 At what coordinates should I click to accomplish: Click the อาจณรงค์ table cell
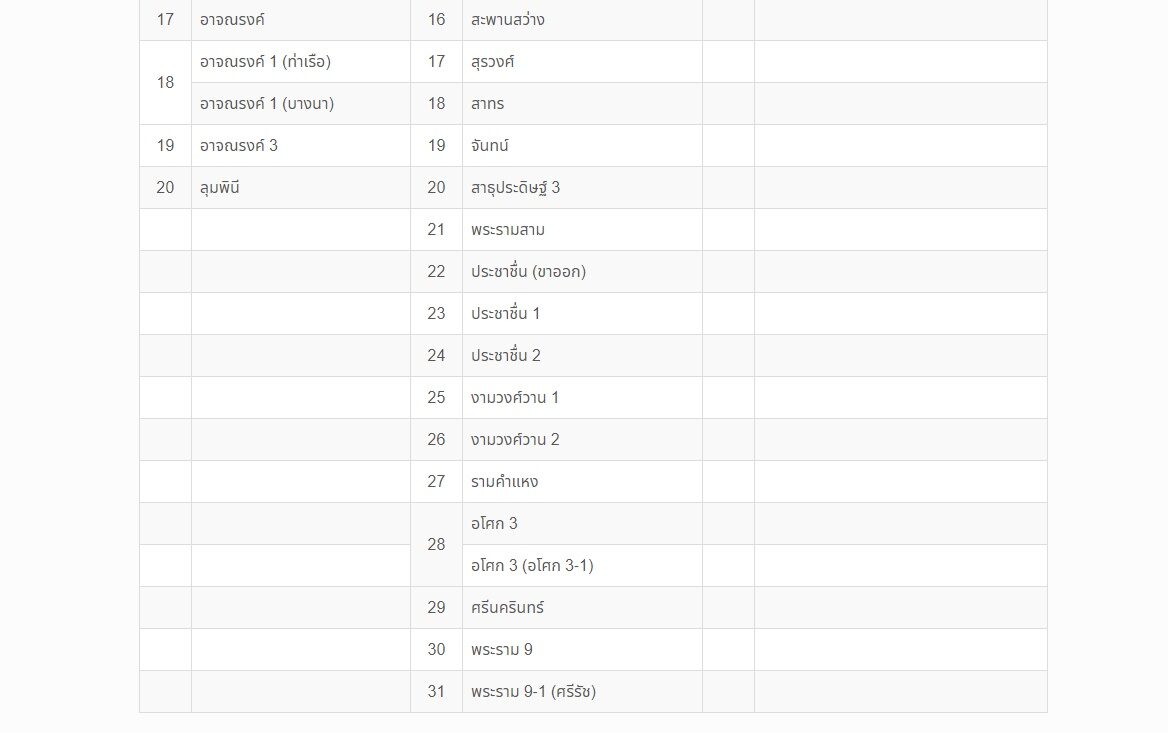pyautogui.click(x=301, y=19)
